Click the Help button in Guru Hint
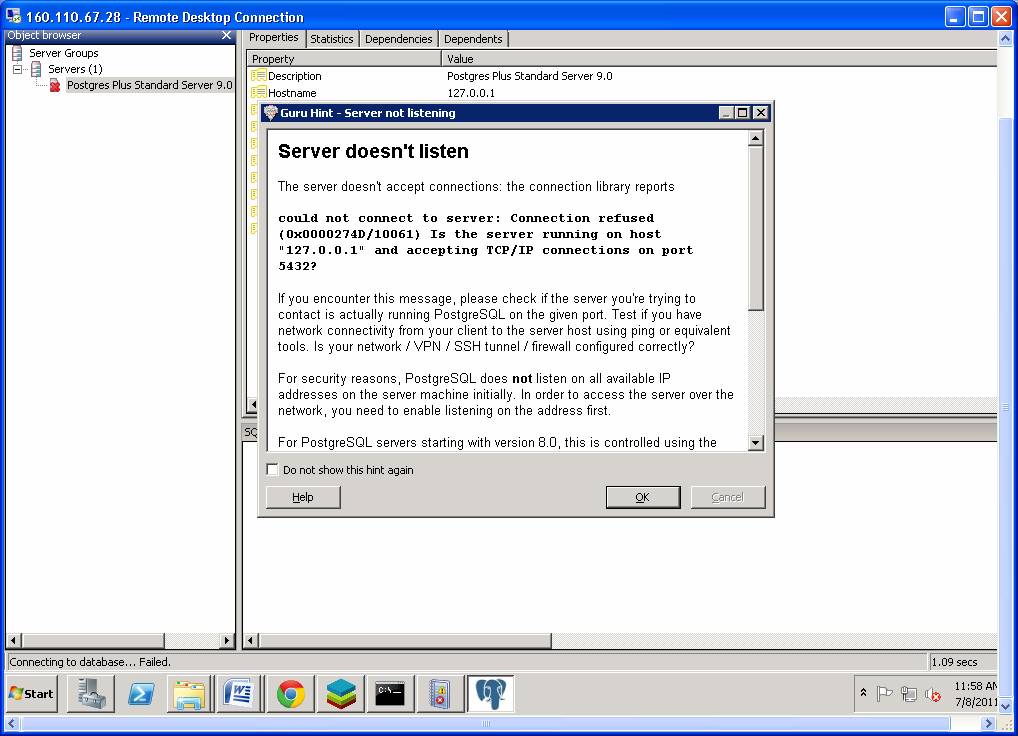 coord(303,497)
